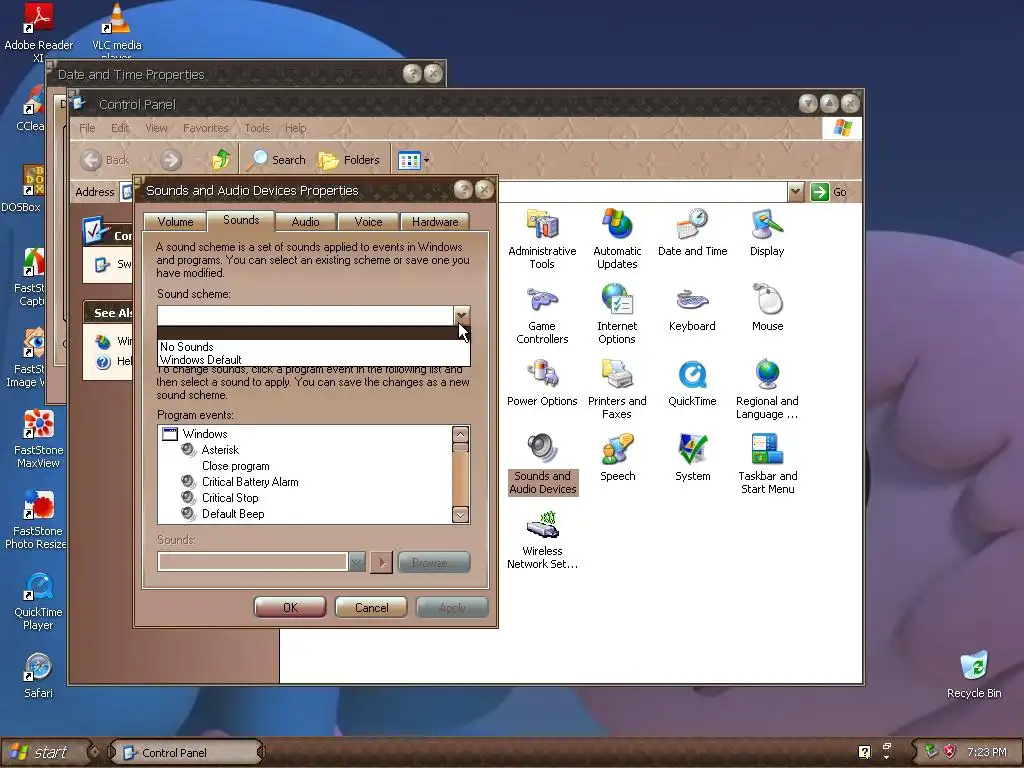This screenshot has width=1024, height=768.
Task: Select the Sounds tab
Action: point(241,220)
